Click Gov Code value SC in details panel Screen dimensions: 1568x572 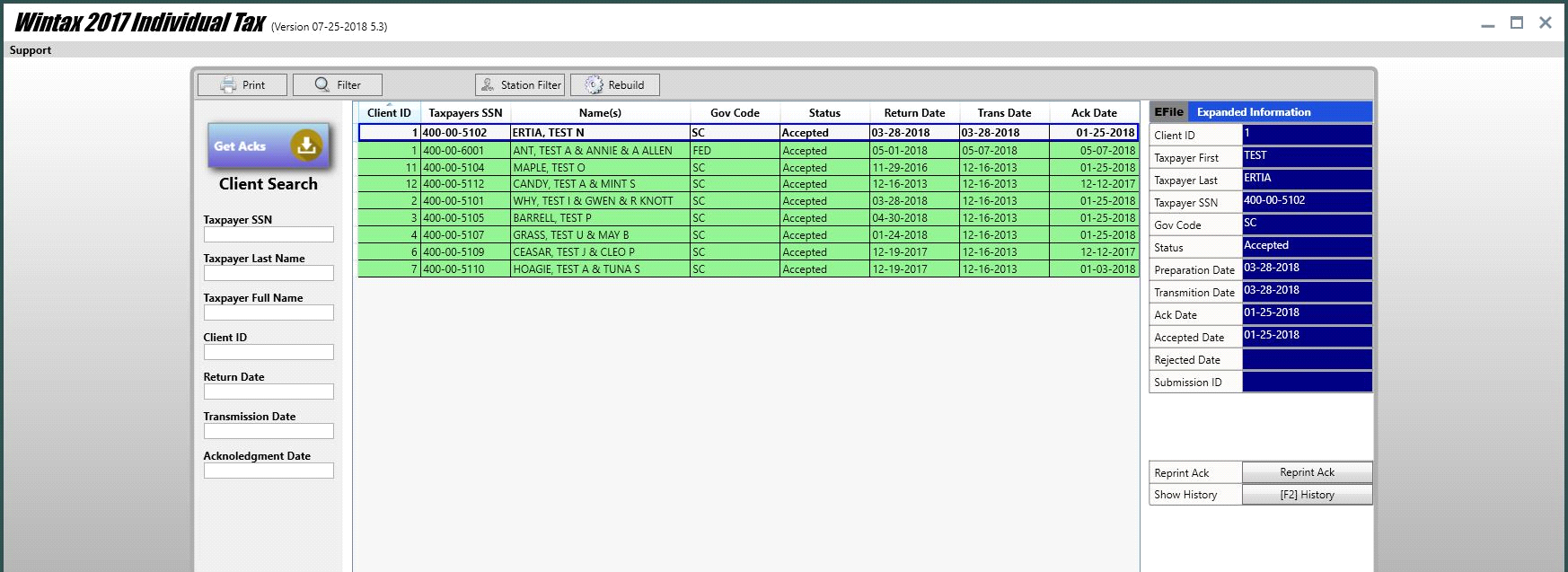(x=1307, y=224)
